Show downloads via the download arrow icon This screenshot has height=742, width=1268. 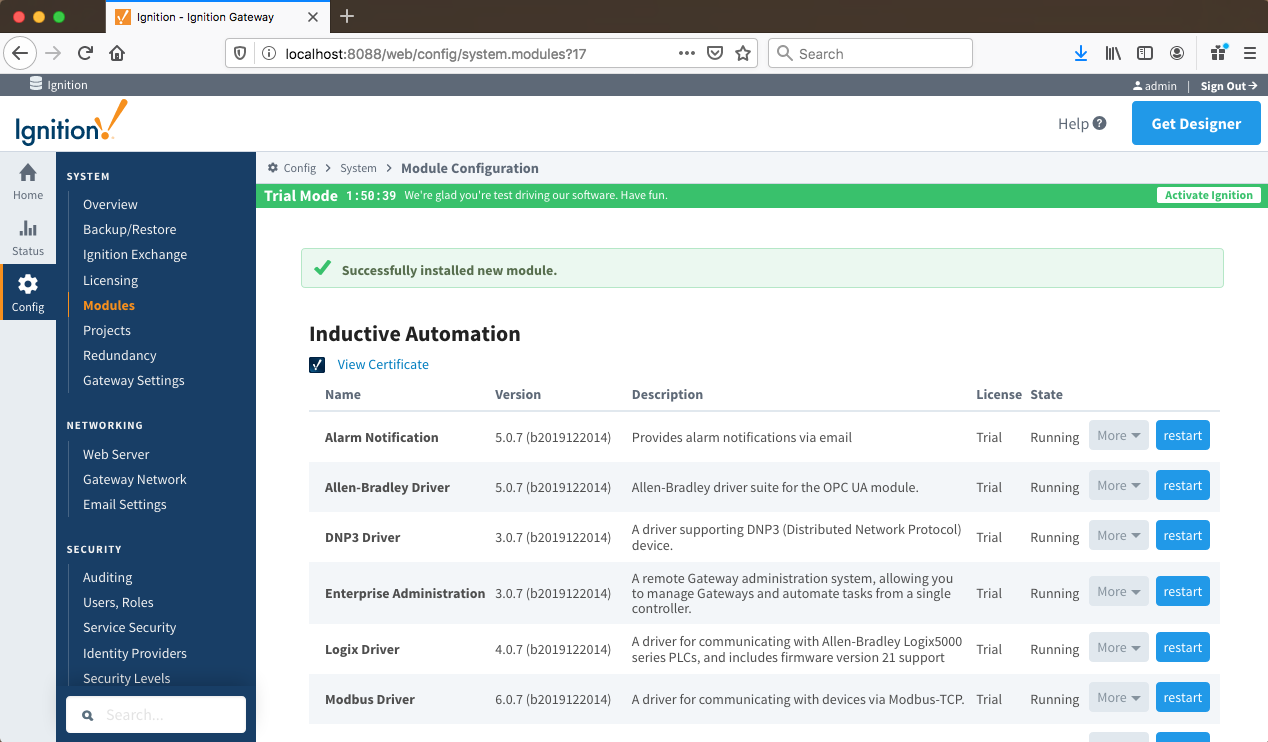coord(1081,53)
